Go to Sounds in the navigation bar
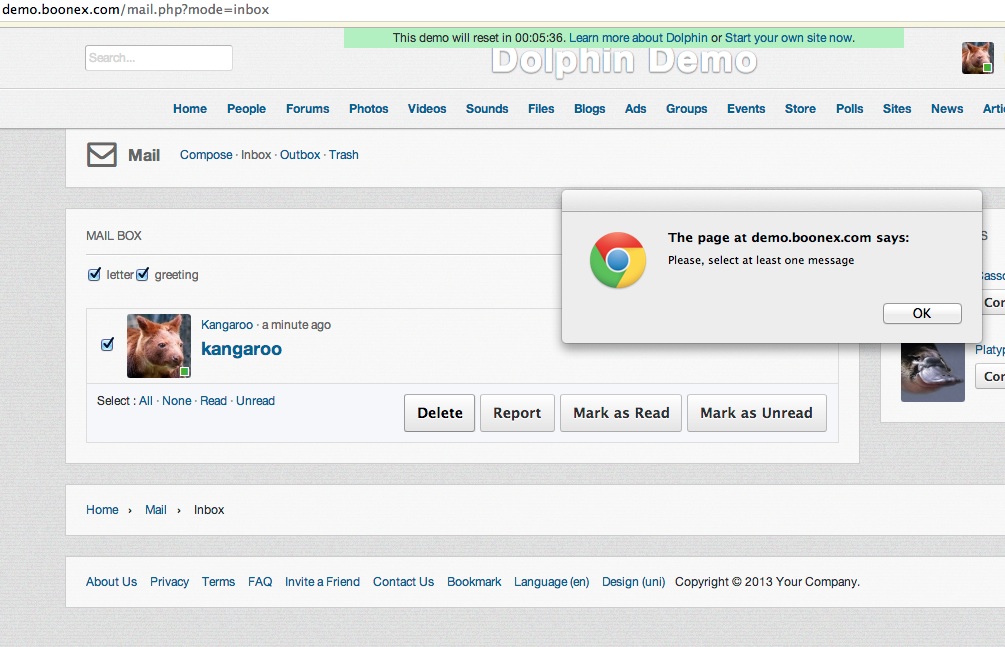 (x=487, y=109)
